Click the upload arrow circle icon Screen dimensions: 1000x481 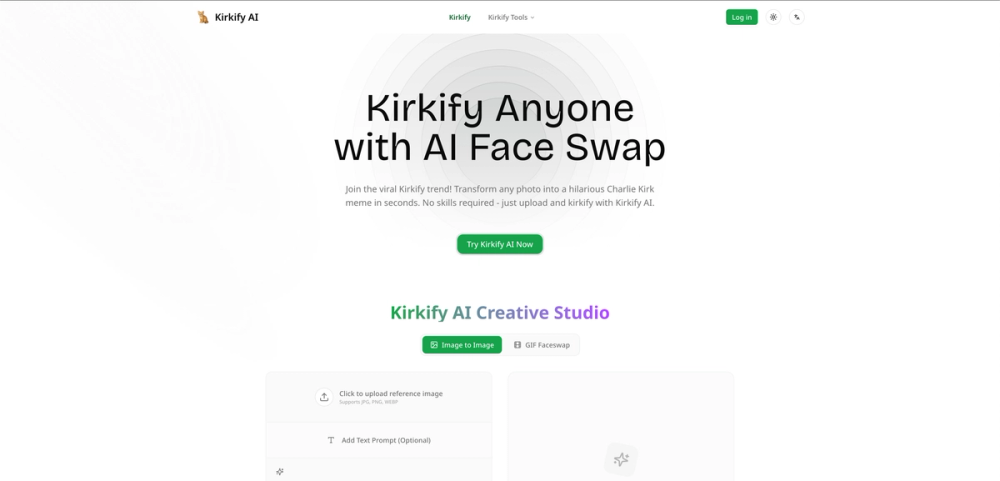pos(324,397)
